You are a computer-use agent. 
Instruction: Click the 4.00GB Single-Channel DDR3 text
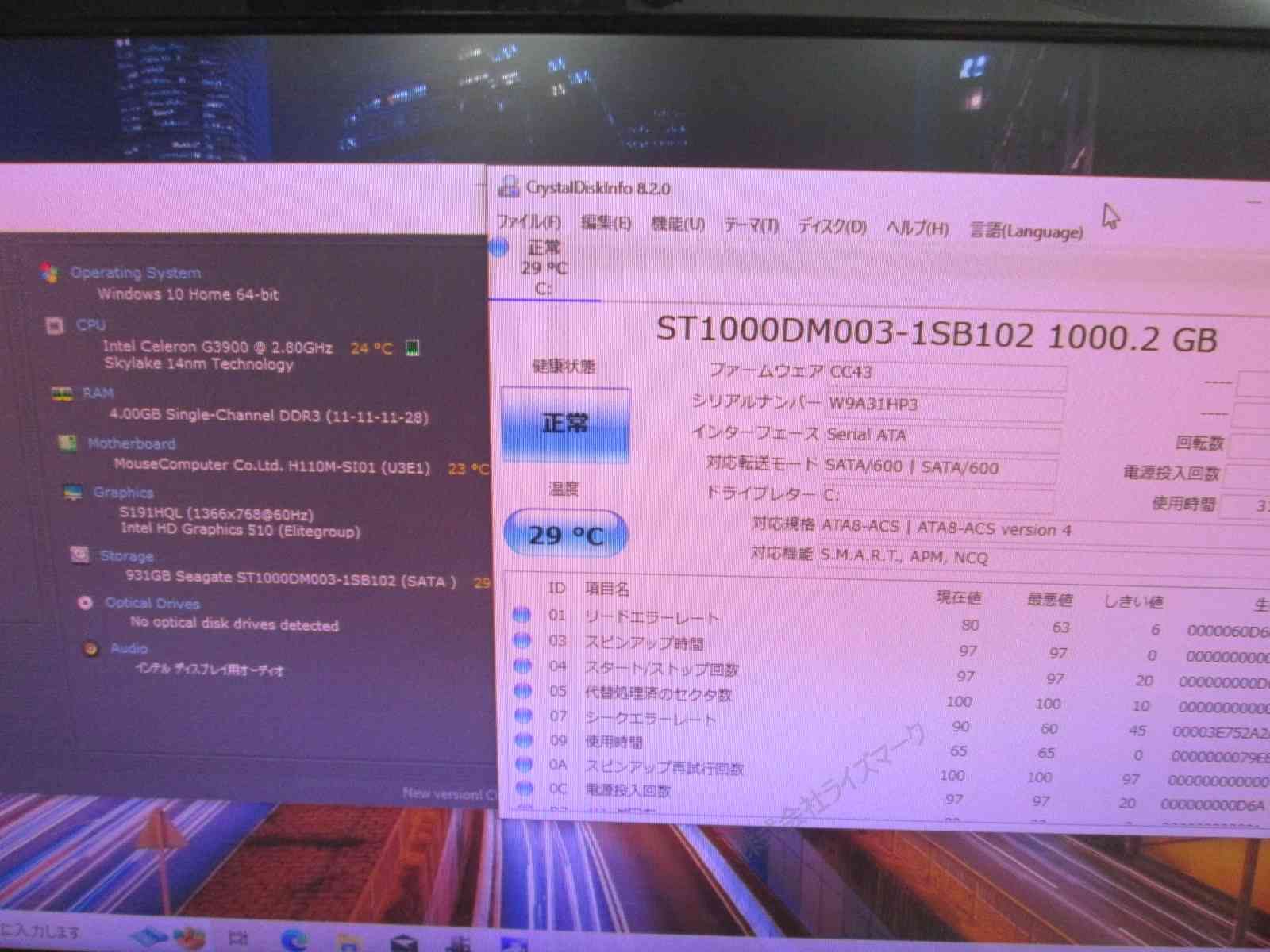point(268,415)
